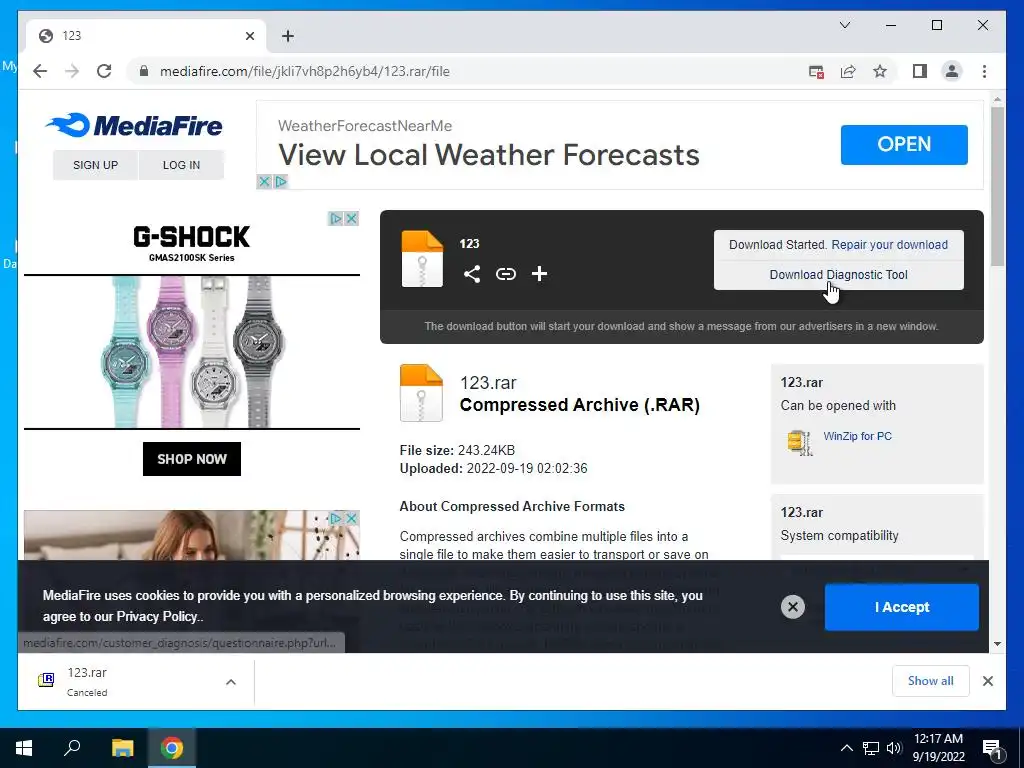Click the 123.rar archive icon beside Compressed Archive
The image size is (1024, 768).
coord(421,392)
